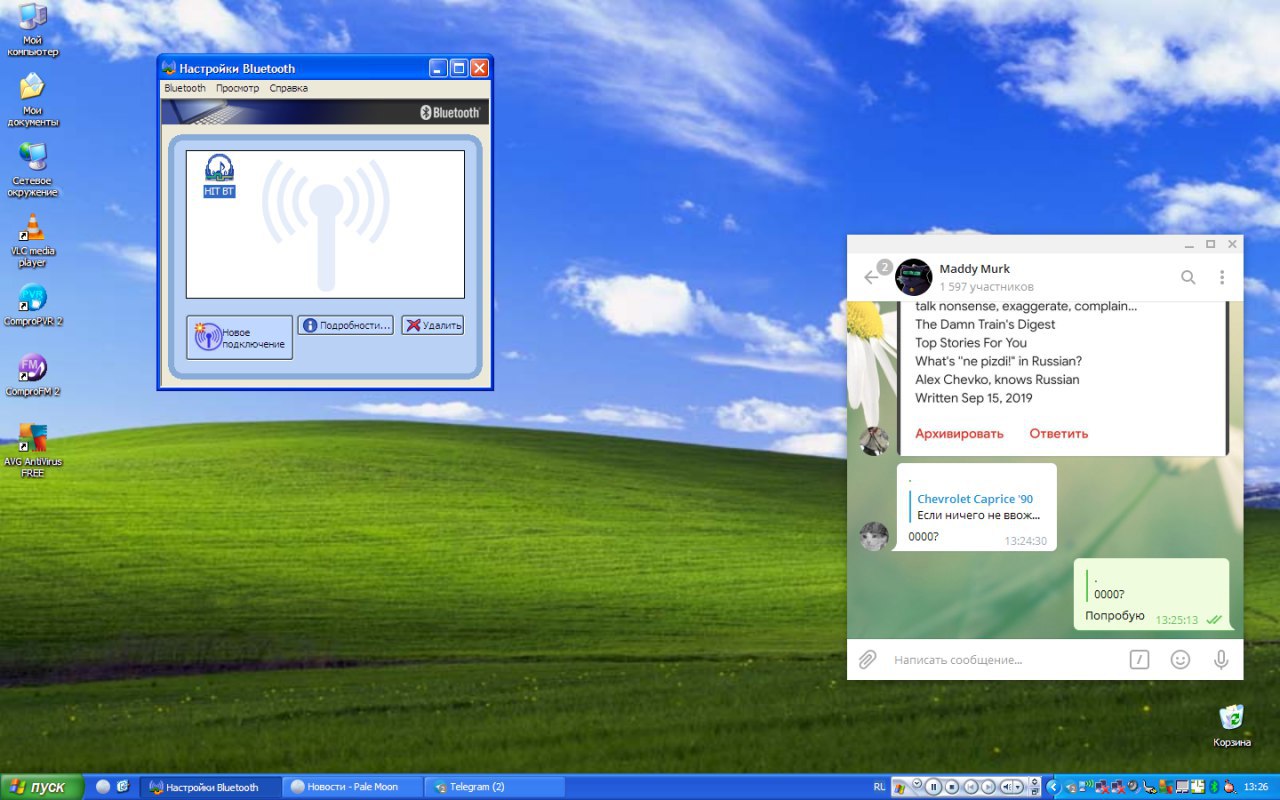The width and height of the screenshot is (1280, 800).
Task: Click the Новое подключение button
Action: tap(239, 337)
